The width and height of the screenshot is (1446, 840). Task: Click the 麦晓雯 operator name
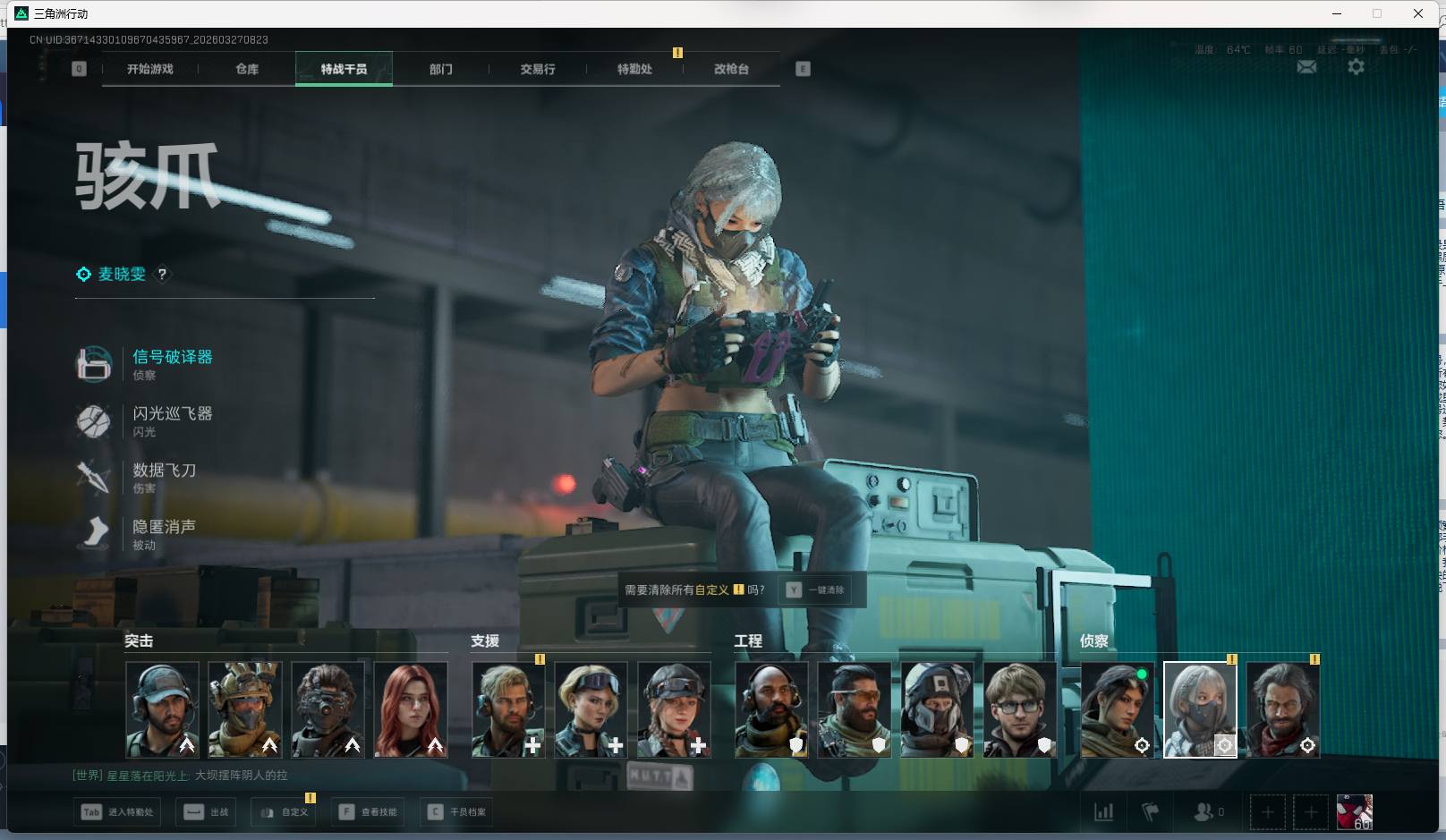pos(122,275)
